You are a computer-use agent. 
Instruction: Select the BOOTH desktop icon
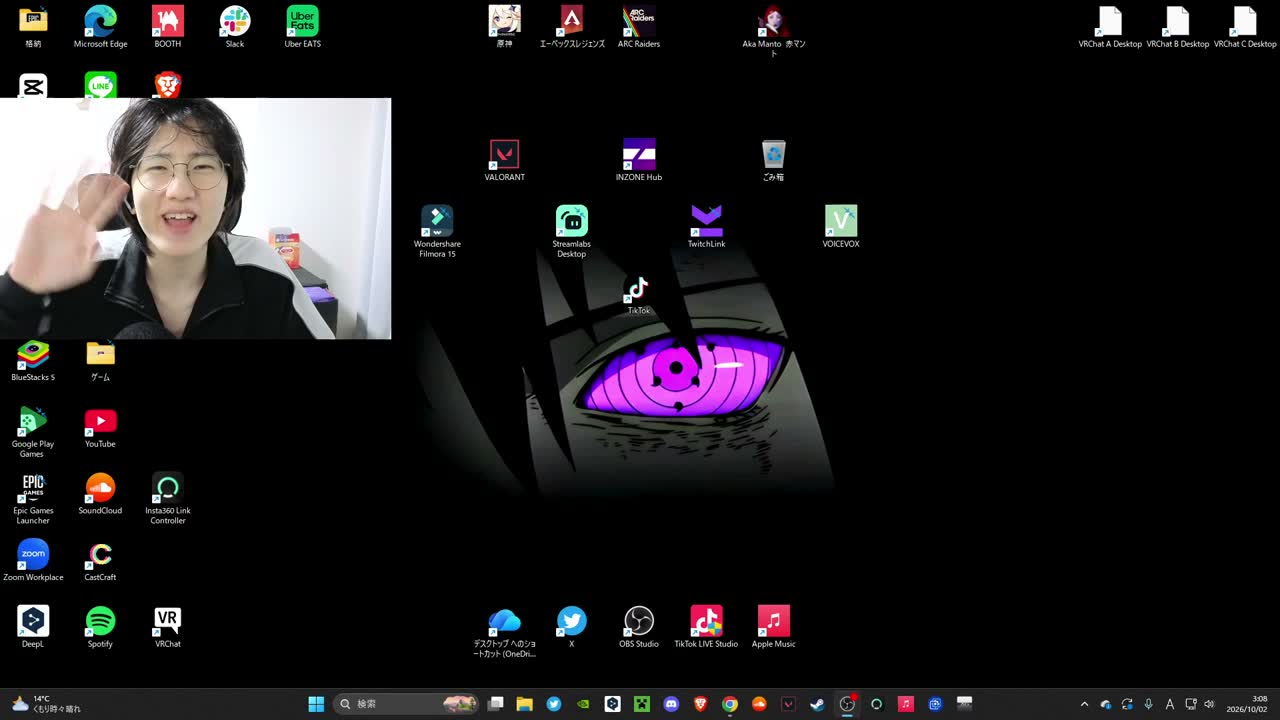168,27
